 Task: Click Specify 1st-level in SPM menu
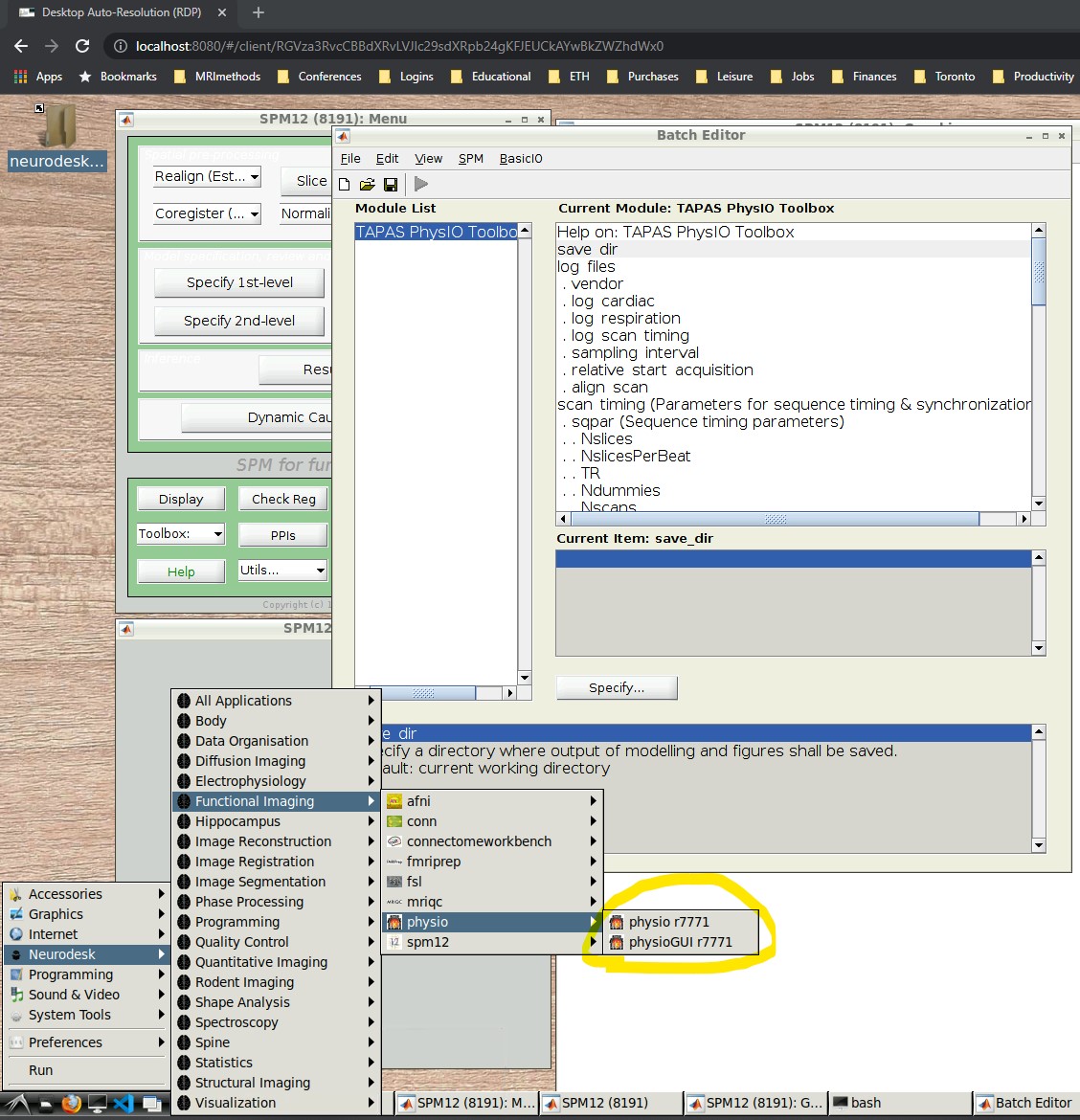tap(238, 282)
